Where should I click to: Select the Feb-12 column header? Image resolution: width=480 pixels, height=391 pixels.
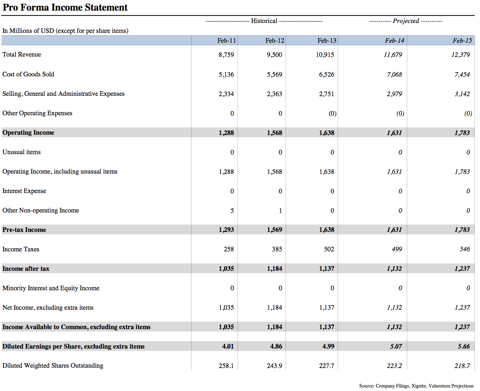pyautogui.click(x=275, y=41)
